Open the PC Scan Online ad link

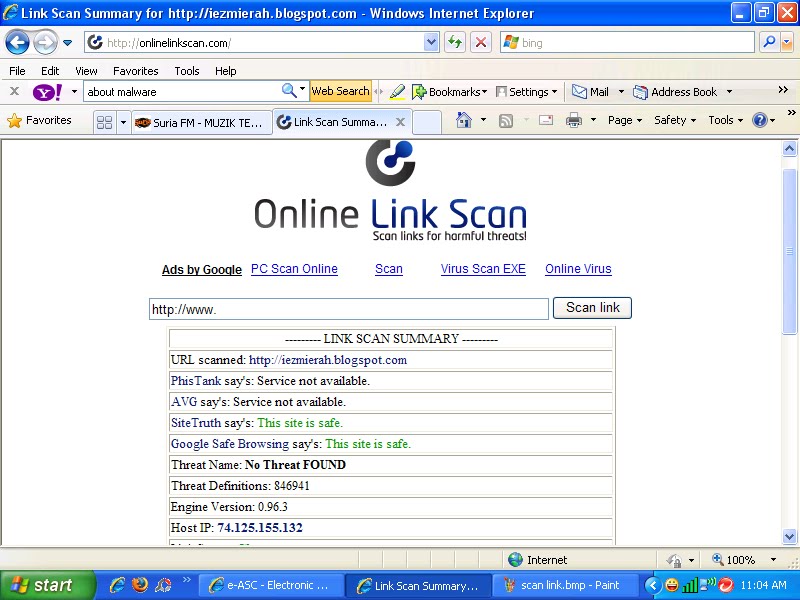pyautogui.click(x=294, y=269)
